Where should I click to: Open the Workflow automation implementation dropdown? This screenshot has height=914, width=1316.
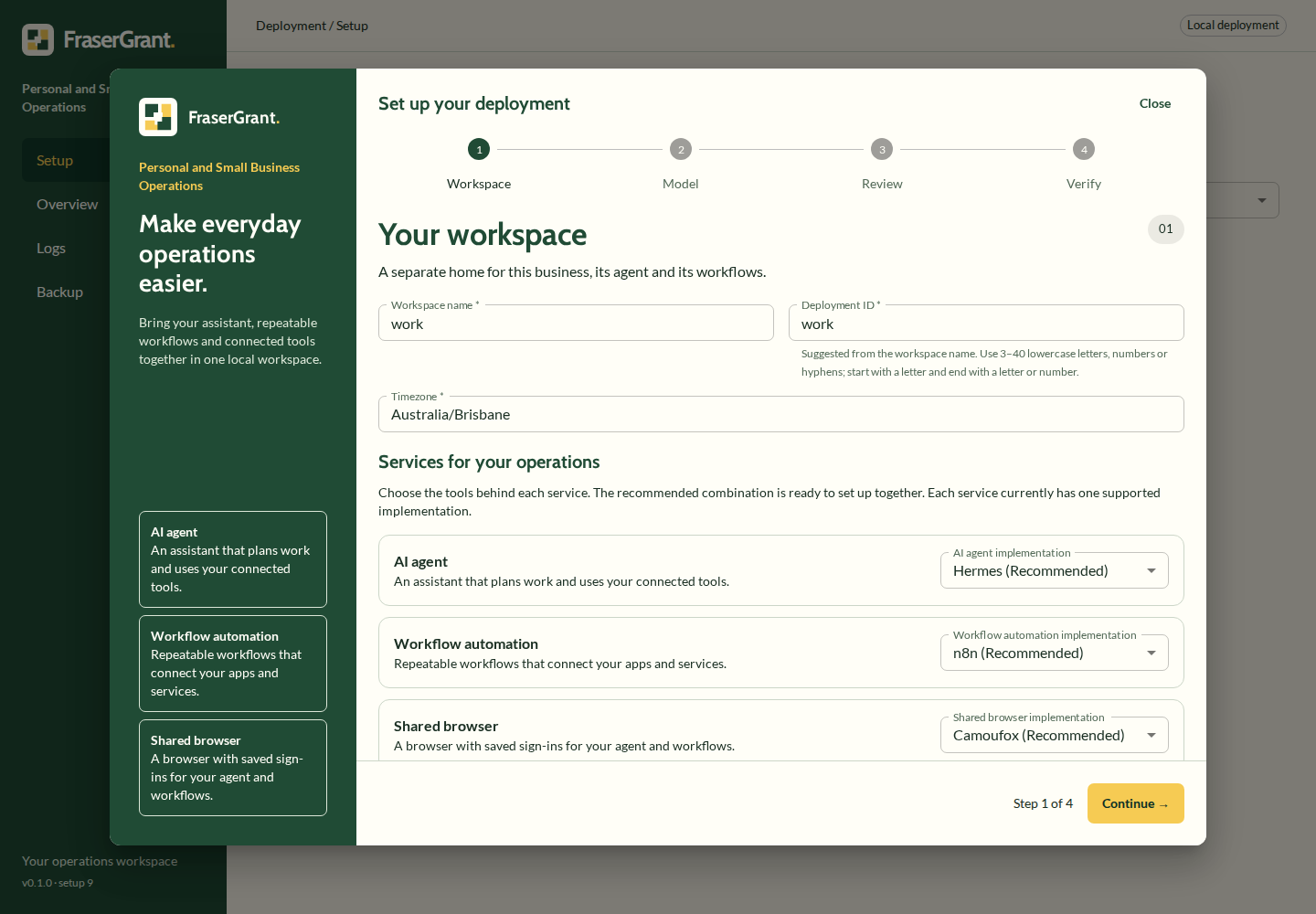(1055, 653)
